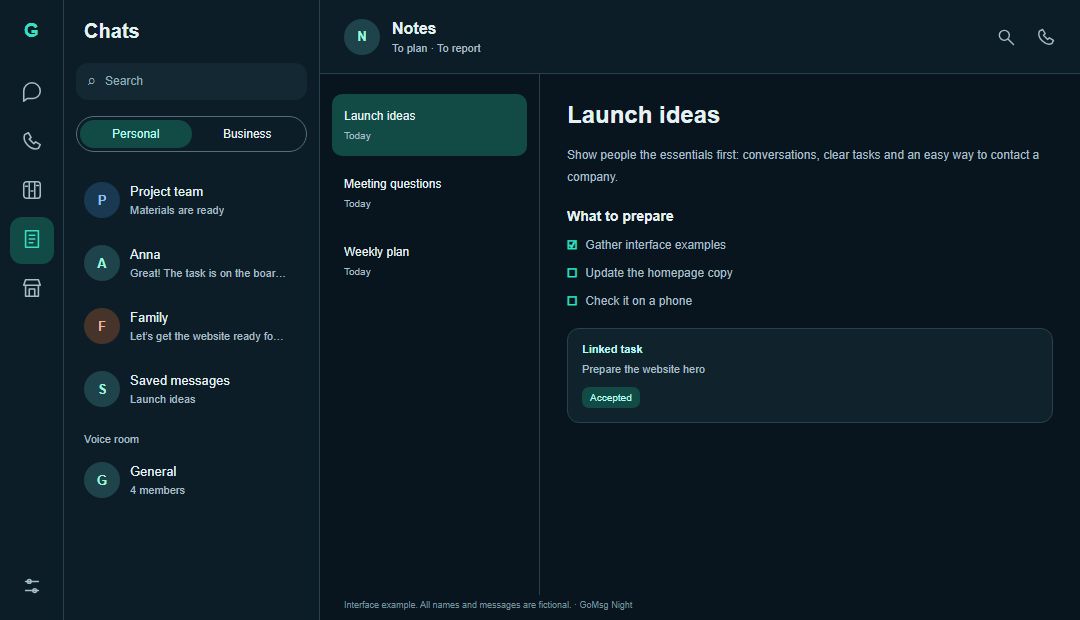Open the store icon in sidebar
The image size is (1080, 620).
click(32, 288)
